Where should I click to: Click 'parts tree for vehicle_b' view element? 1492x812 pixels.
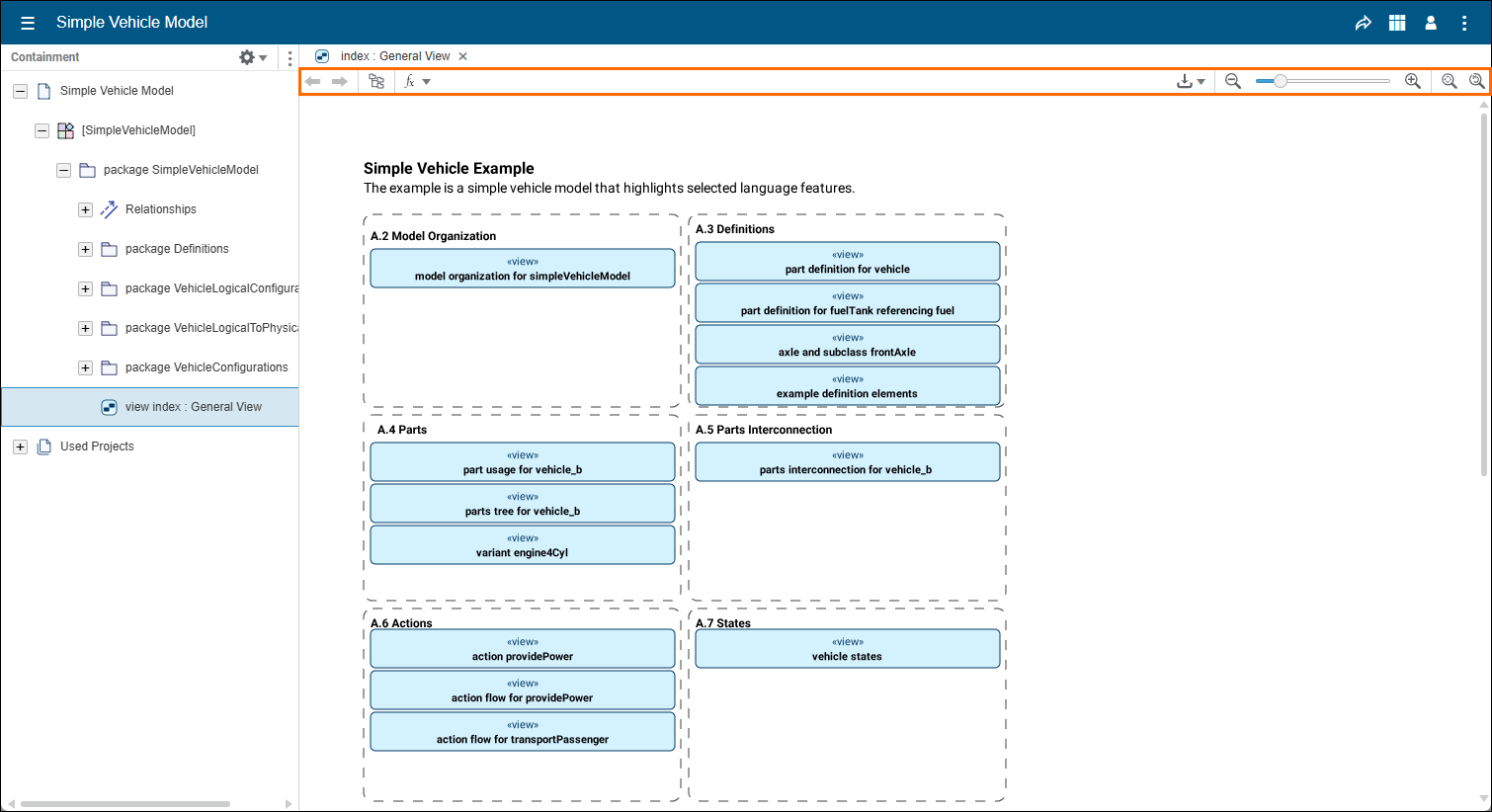pyautogui.click(x=522, y=504)
